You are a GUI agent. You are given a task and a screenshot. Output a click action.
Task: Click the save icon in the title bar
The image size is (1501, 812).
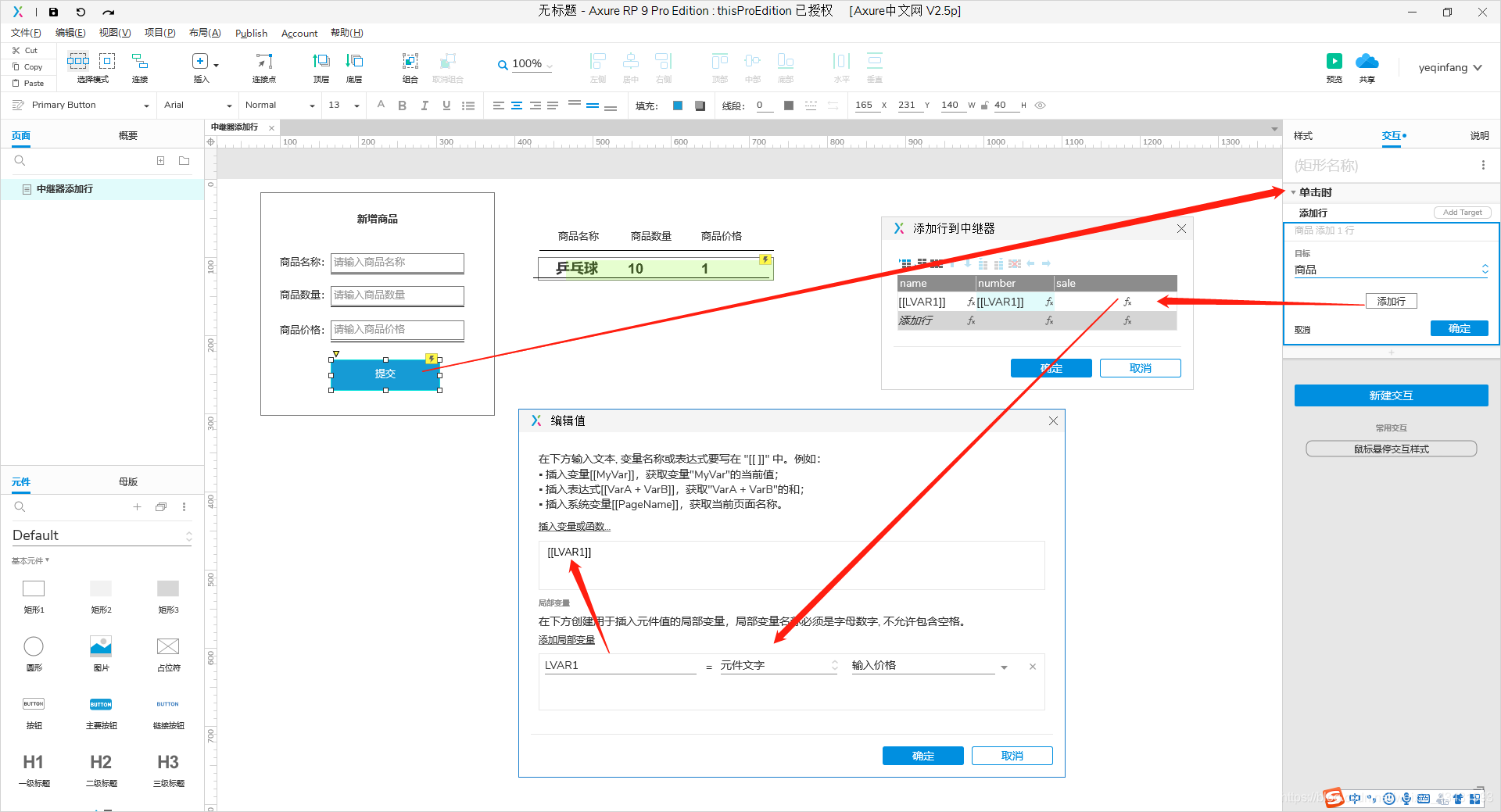53,12
